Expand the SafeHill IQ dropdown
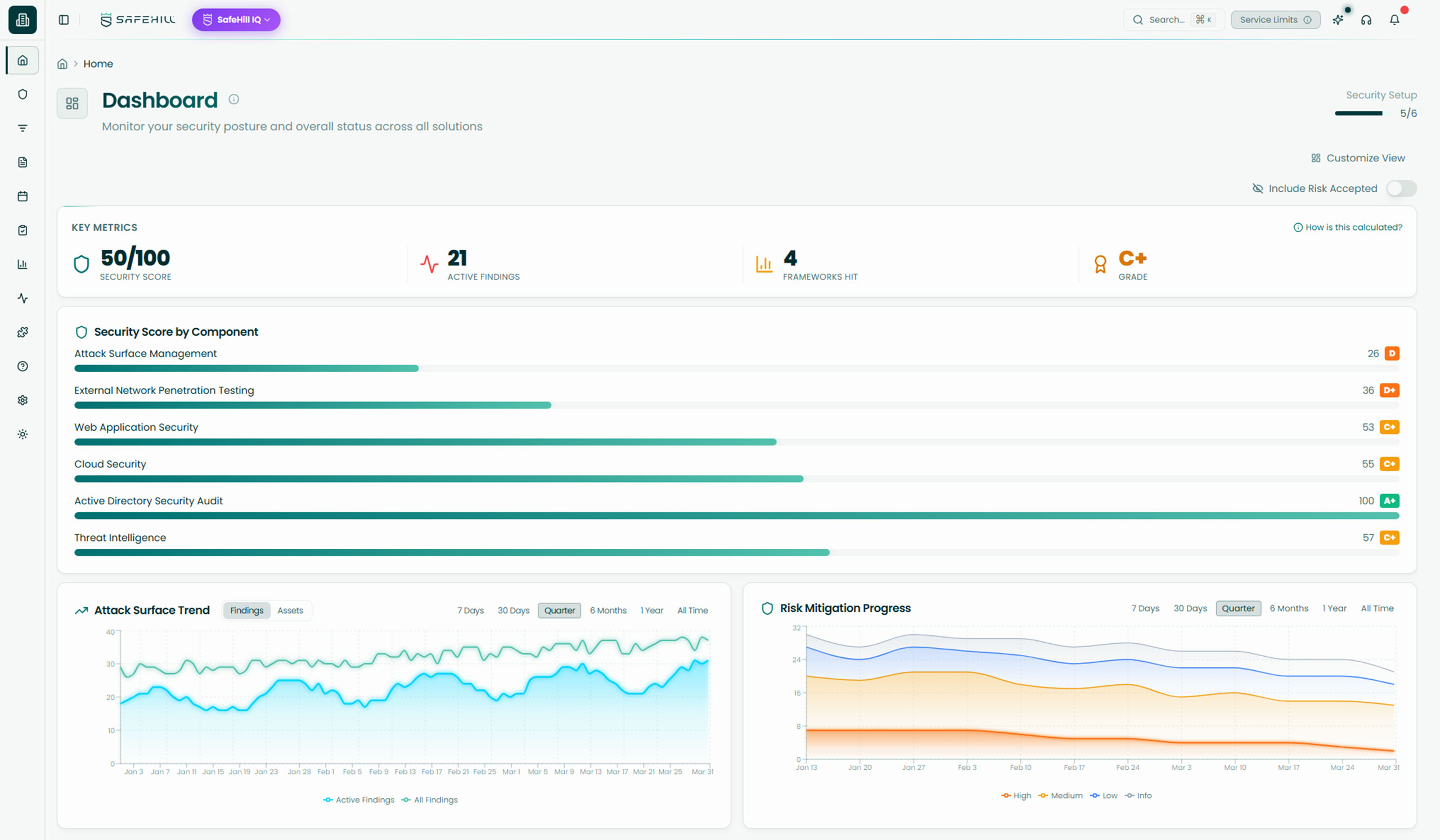 point(236,20)
